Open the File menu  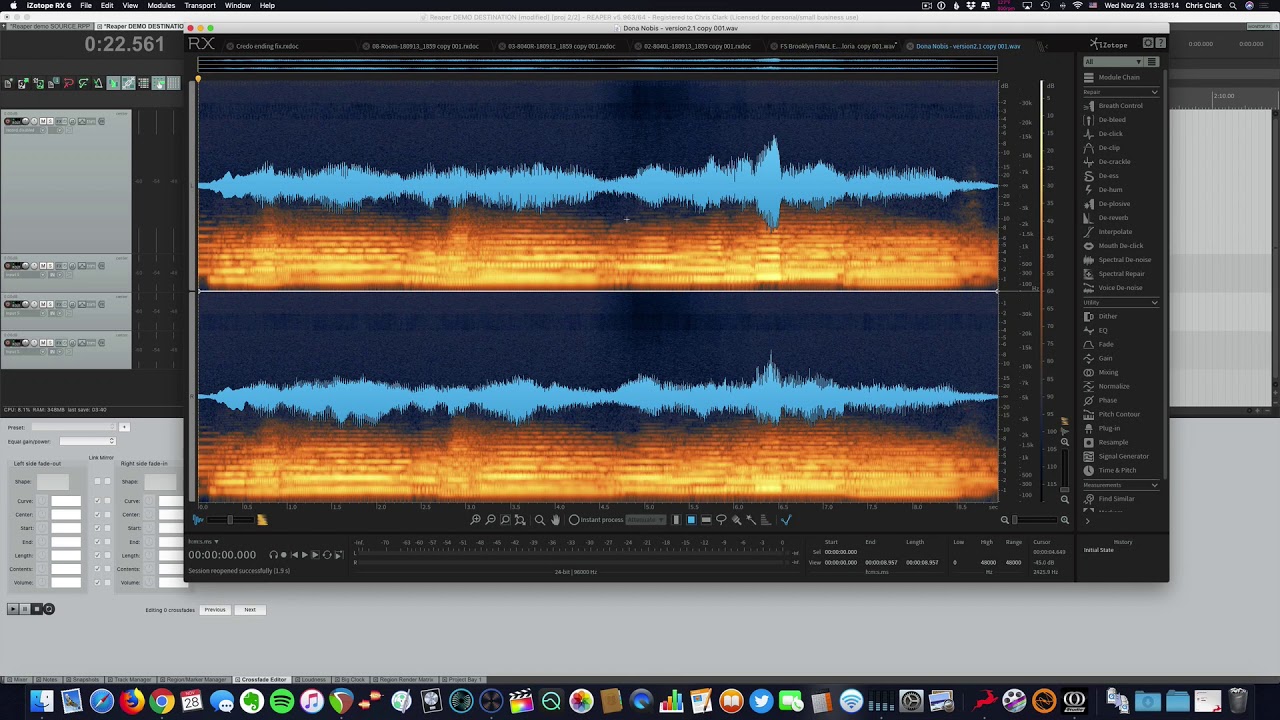tap(86, 6)
